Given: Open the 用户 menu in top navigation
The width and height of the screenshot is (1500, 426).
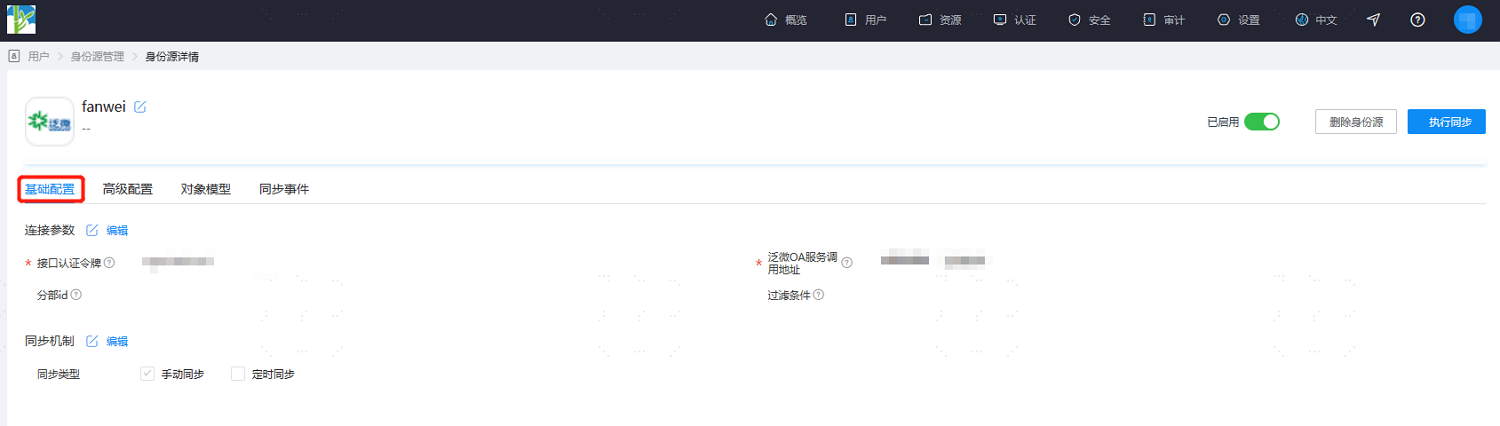Looking at the screenshot, I should click(x=865, y=20).
